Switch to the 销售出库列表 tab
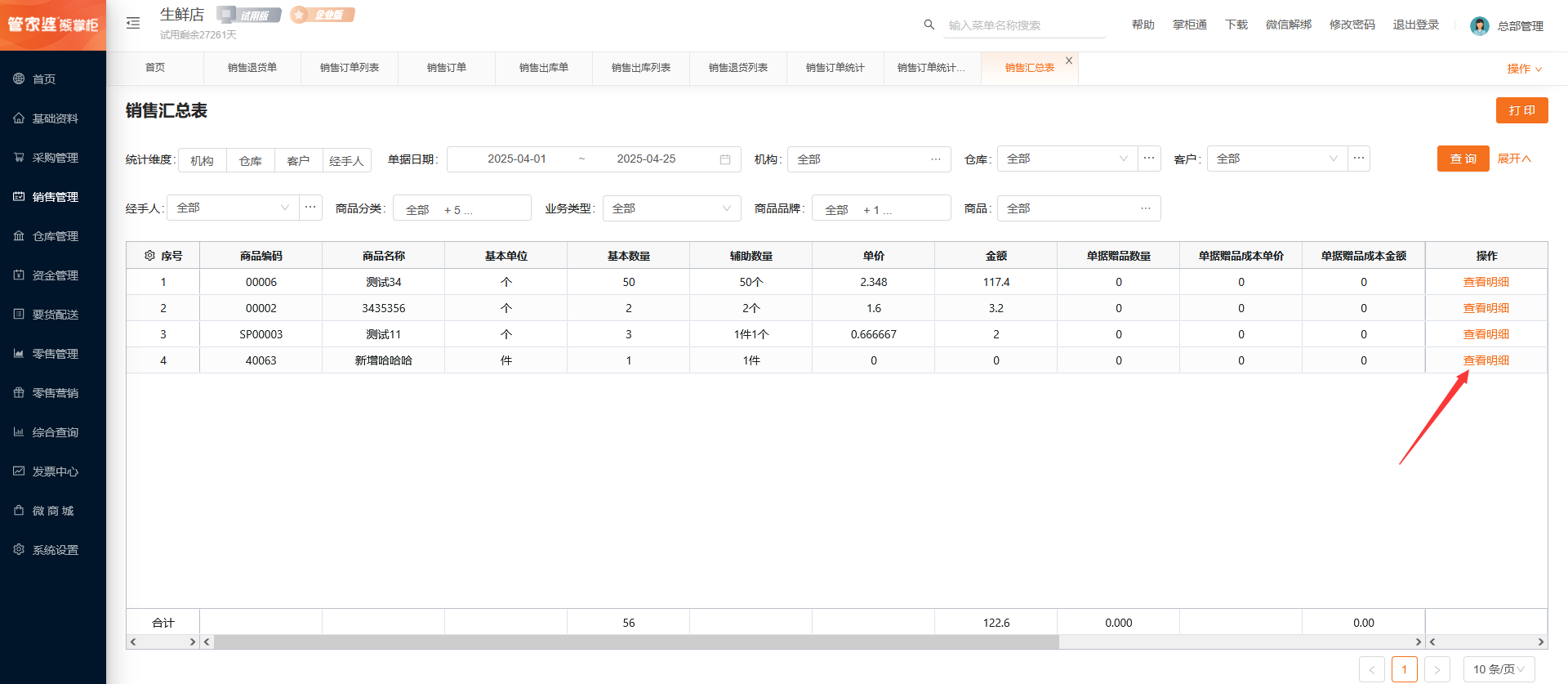 (x=641, y=68)
